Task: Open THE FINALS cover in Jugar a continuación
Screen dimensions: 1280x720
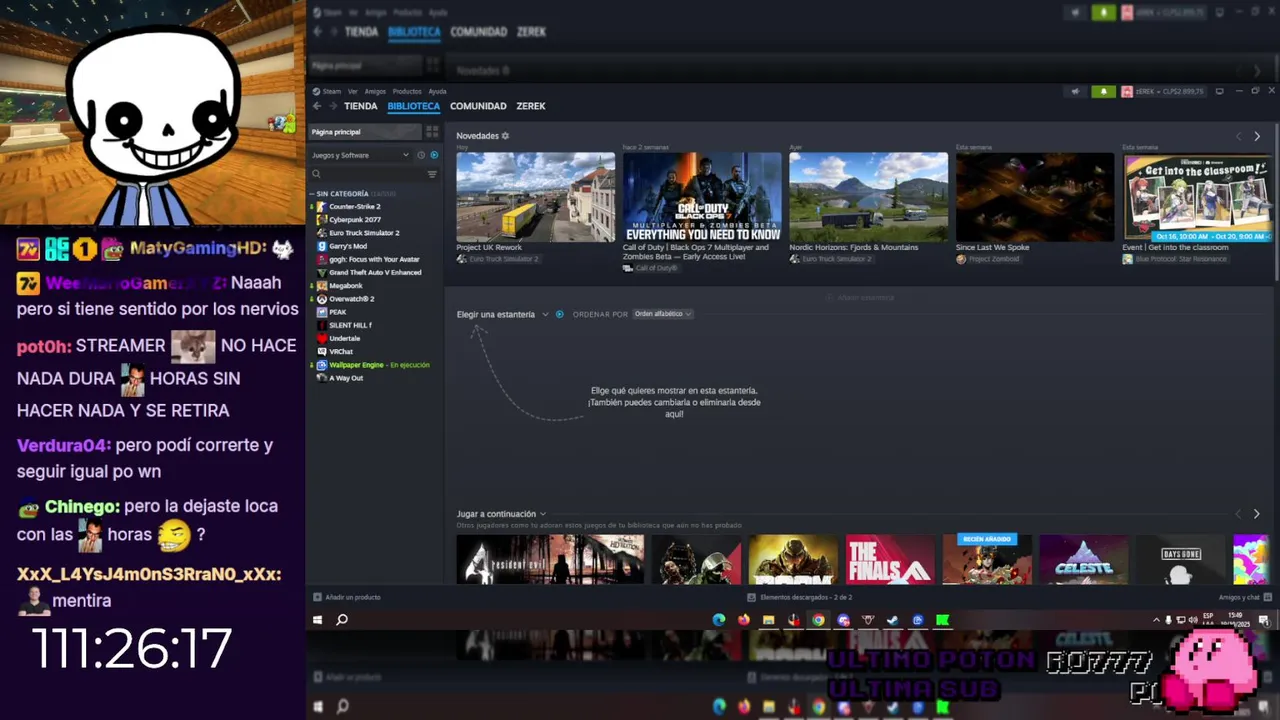Action: (890, 559)
